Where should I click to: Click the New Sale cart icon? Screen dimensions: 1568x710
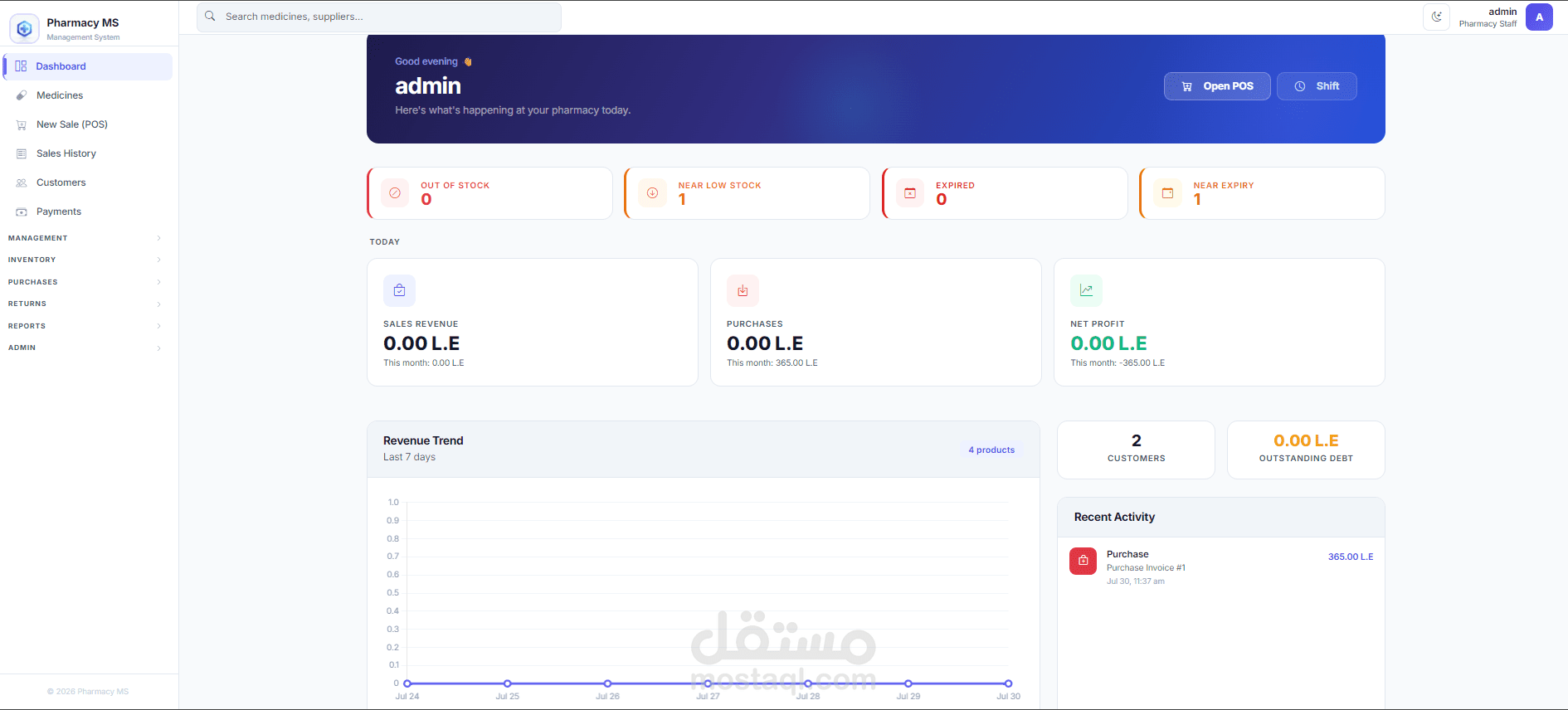[22, 124]
